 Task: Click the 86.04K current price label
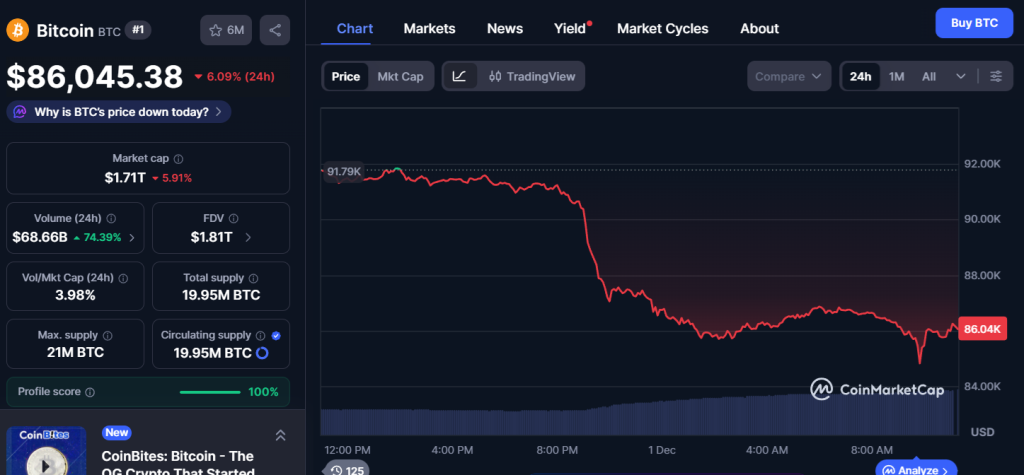[x=982, y=331]
